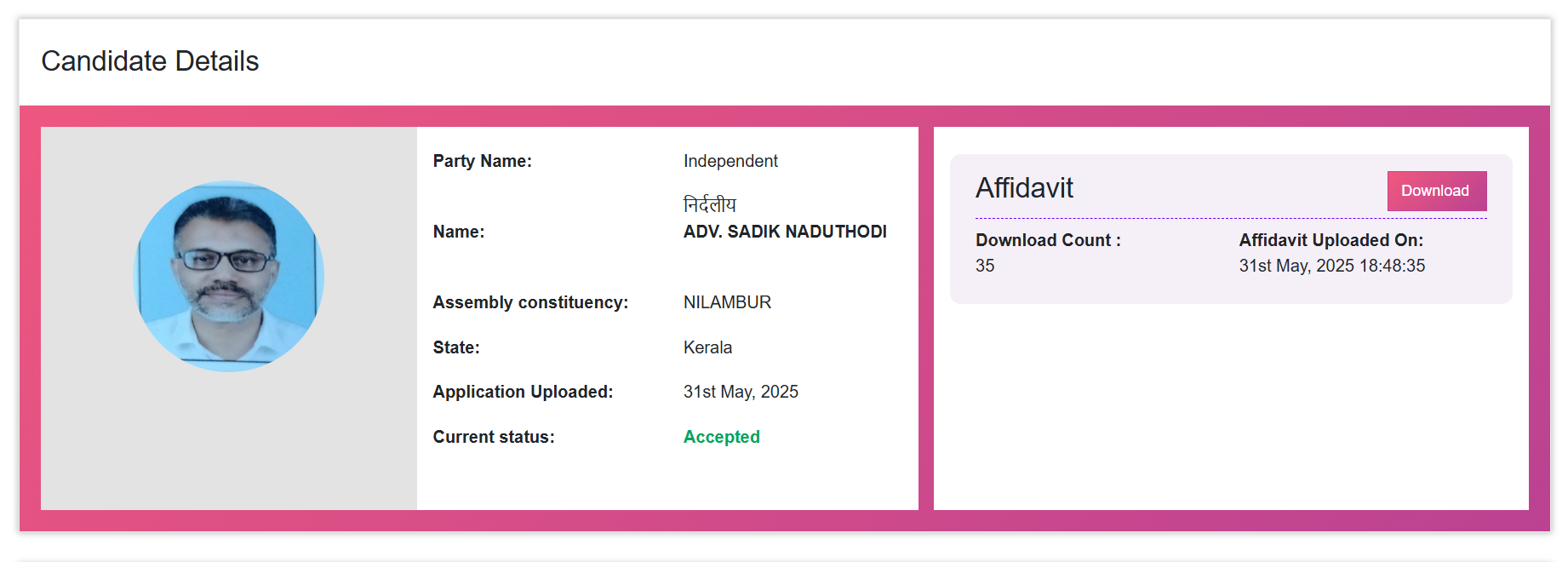This screenshot has height=562, width=1568.
Task: Click the affidavit upload timestamp 18:48:35
Action: pos(1392,266)
